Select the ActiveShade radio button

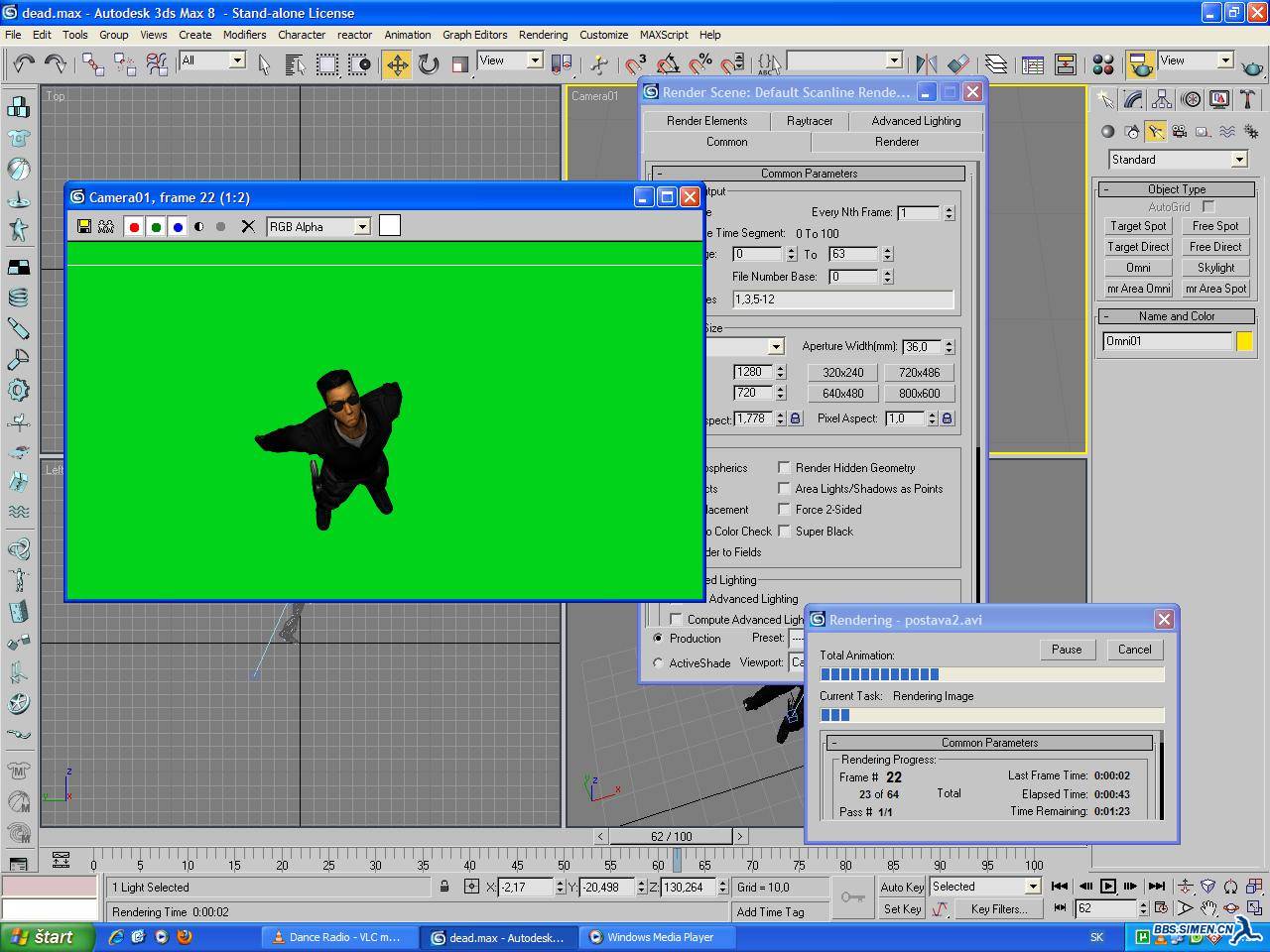pyautogui.click(x=658, y=663)
